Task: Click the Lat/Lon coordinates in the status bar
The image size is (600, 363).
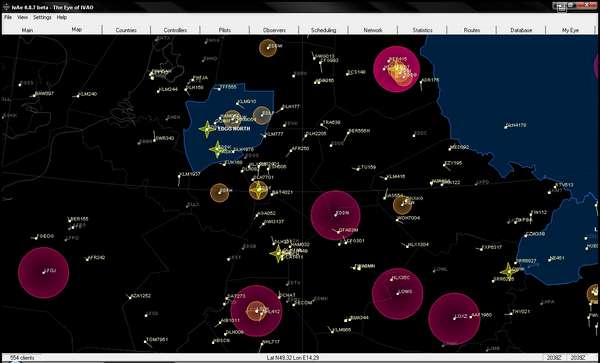Action: pos(293,358)
